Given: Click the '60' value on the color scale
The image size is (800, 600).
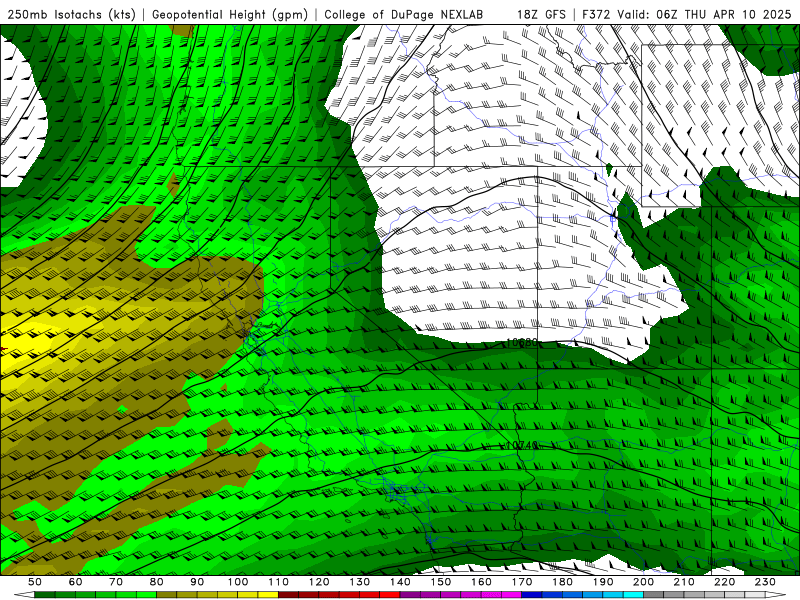Looking at the screenshot, I should pos(75,582).
